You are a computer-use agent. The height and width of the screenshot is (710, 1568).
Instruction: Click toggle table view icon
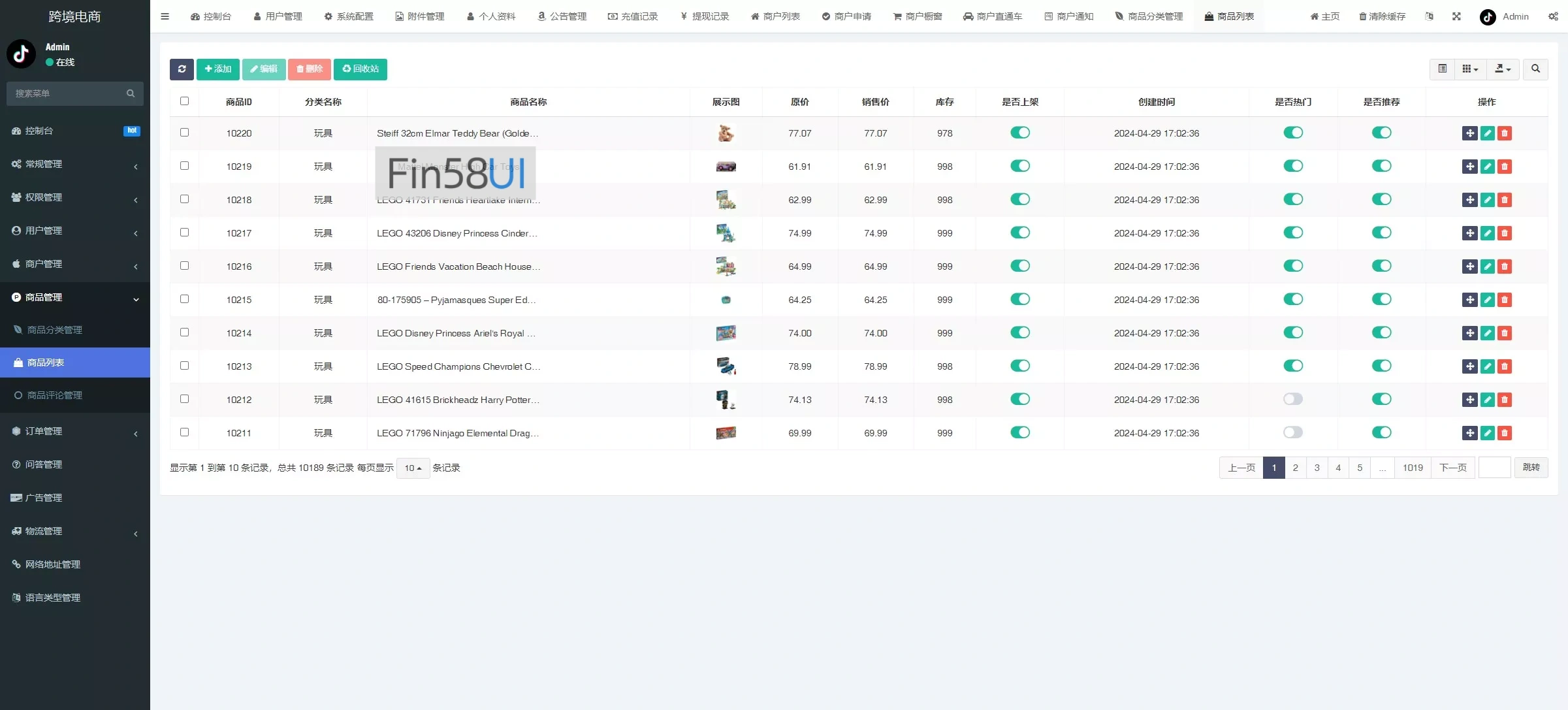coord(1442,69)
